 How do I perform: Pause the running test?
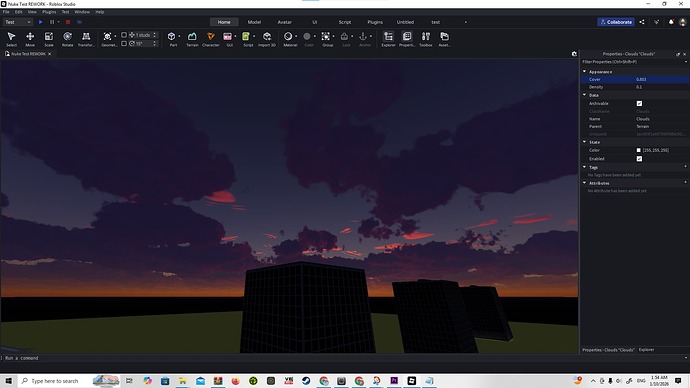(x=52, y=22)
